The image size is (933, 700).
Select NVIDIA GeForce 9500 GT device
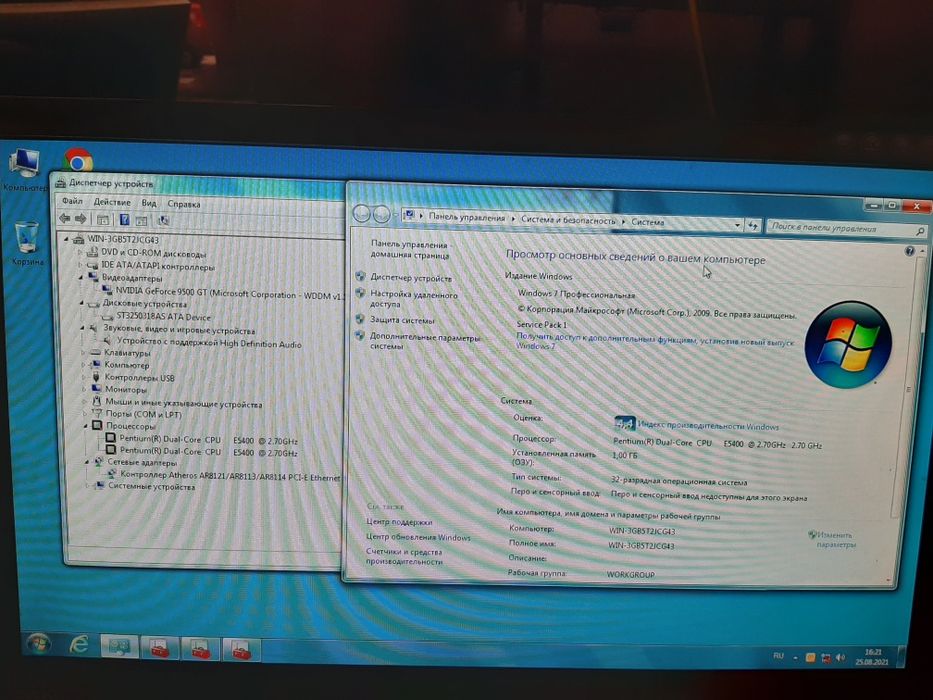230,293
